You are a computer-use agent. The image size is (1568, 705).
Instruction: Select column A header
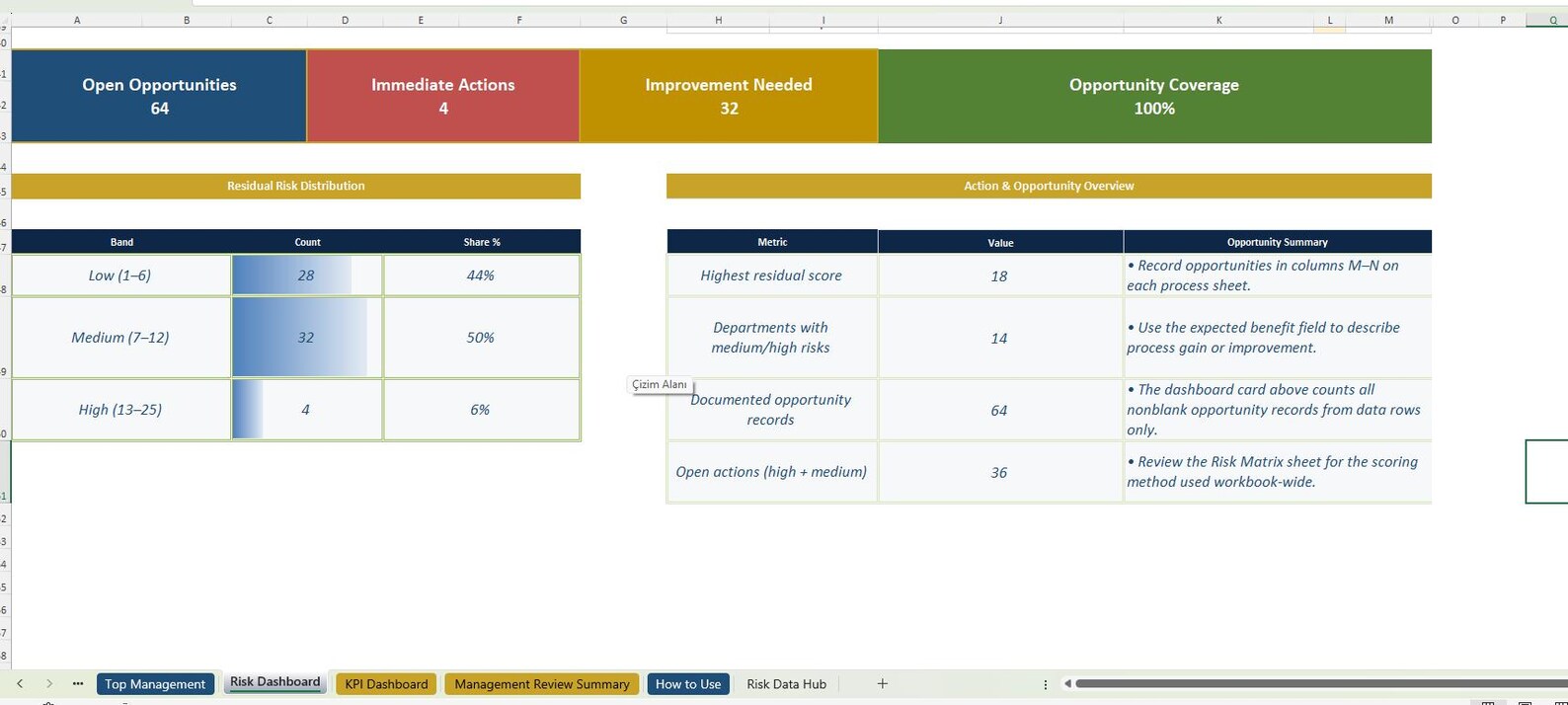(77, 20)
